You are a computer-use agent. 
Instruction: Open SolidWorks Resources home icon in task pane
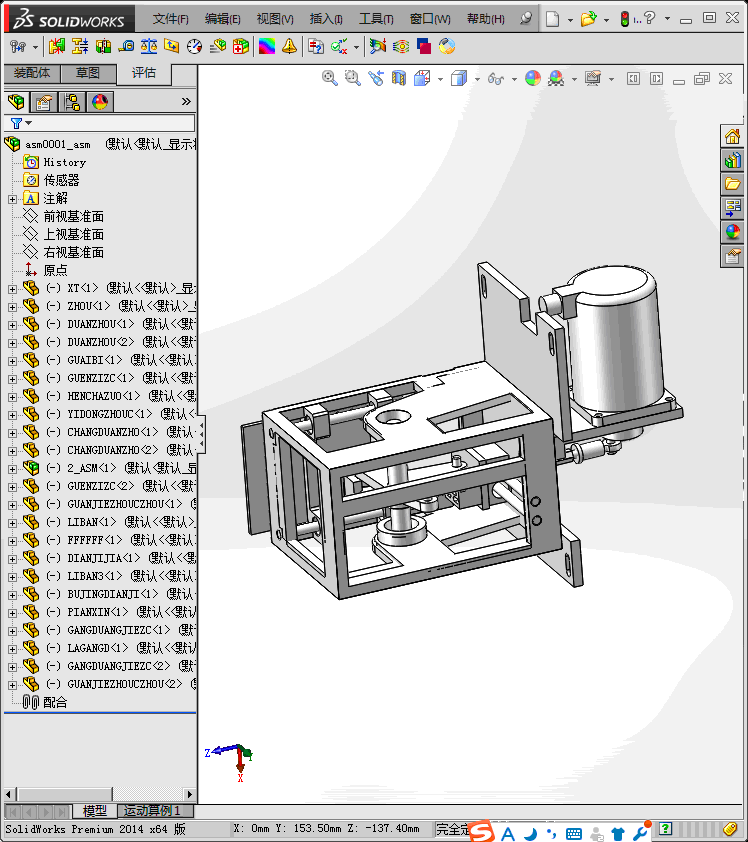[732, 137]
